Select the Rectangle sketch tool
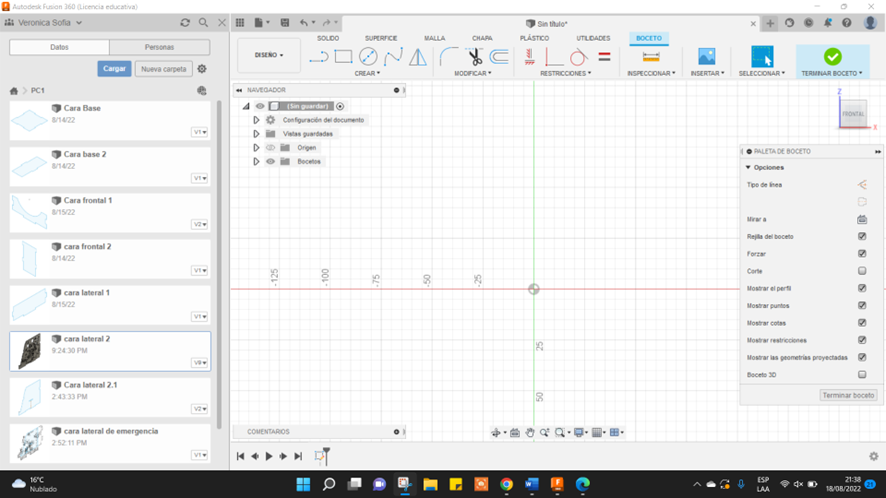The height and width of the screenshot is (498, 886). pos(343,57)
